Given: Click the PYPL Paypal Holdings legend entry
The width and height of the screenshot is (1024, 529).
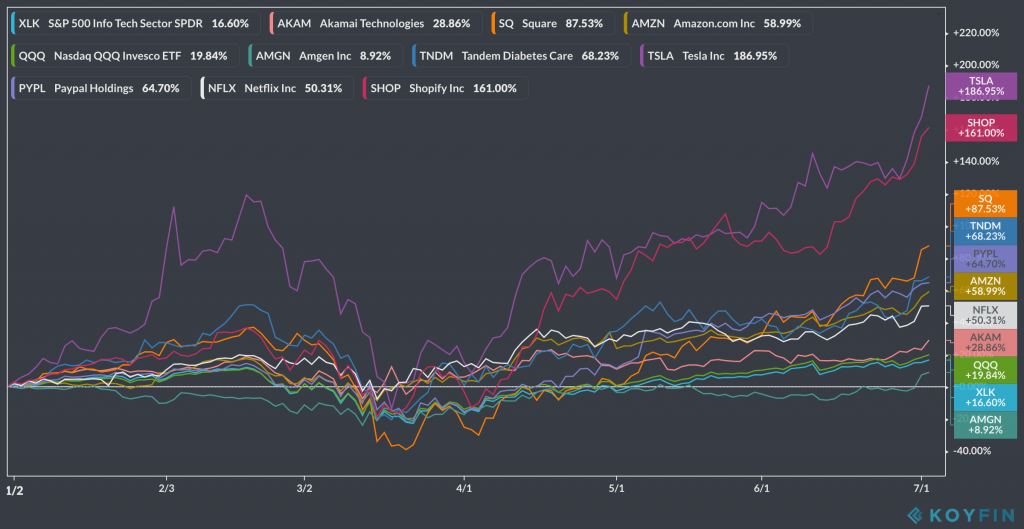Looking at the screenshot, I should point(98,88).
